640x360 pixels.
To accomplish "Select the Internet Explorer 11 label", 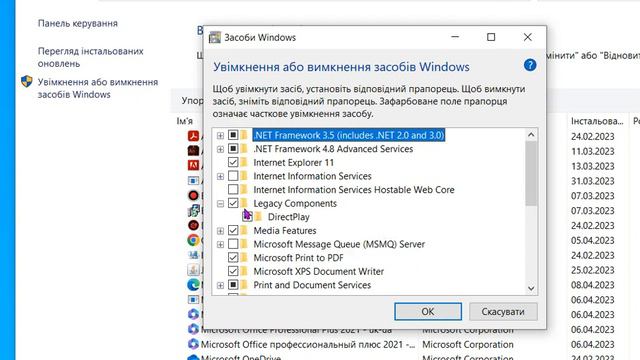I will point(293,162).
